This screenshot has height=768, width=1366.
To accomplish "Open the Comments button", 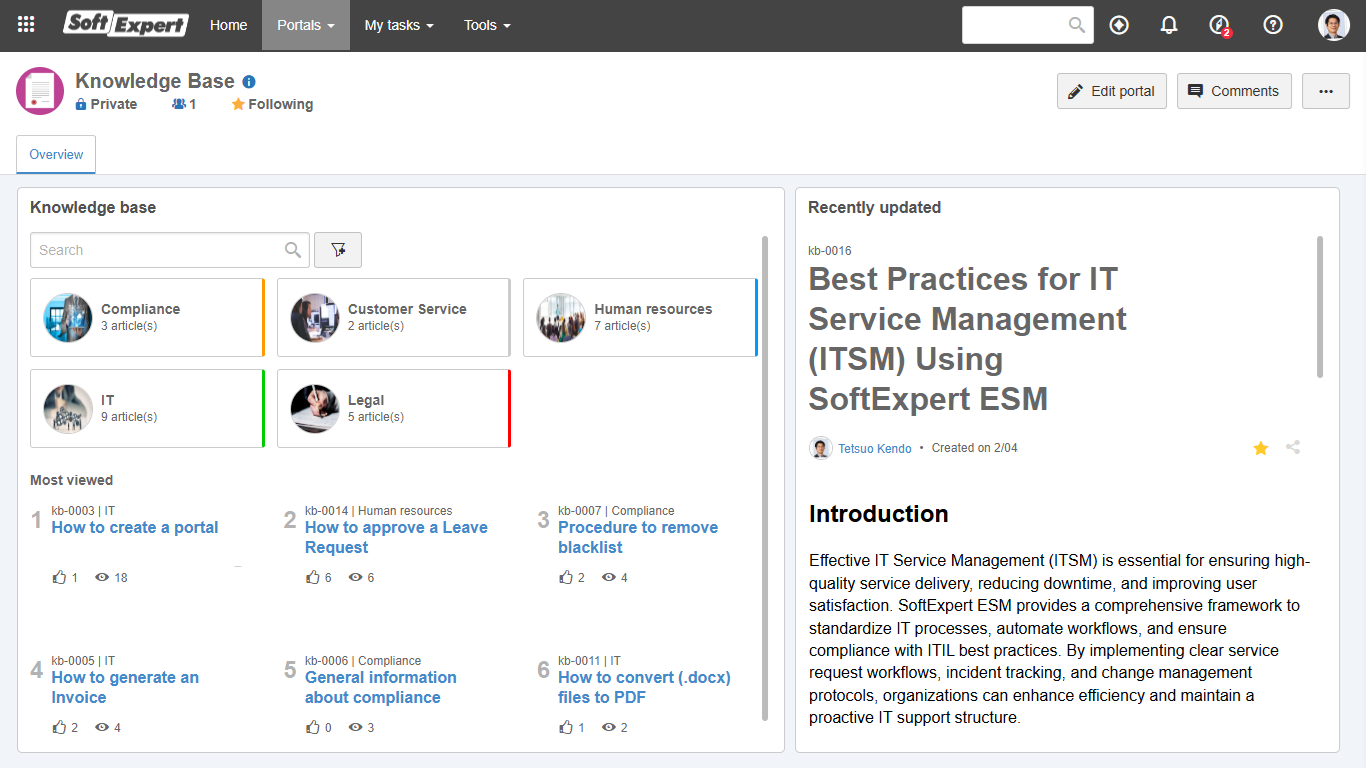I will pyautogui.click(x=1234, y=91).
